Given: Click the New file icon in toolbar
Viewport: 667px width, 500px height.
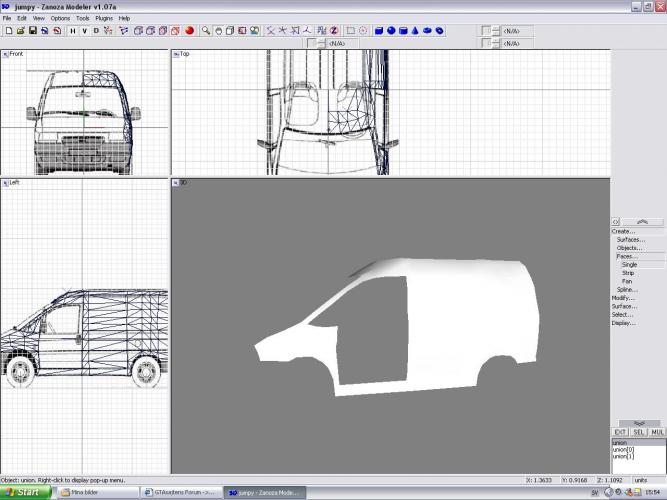Looking at the screenshot, I should pos(8,31).
